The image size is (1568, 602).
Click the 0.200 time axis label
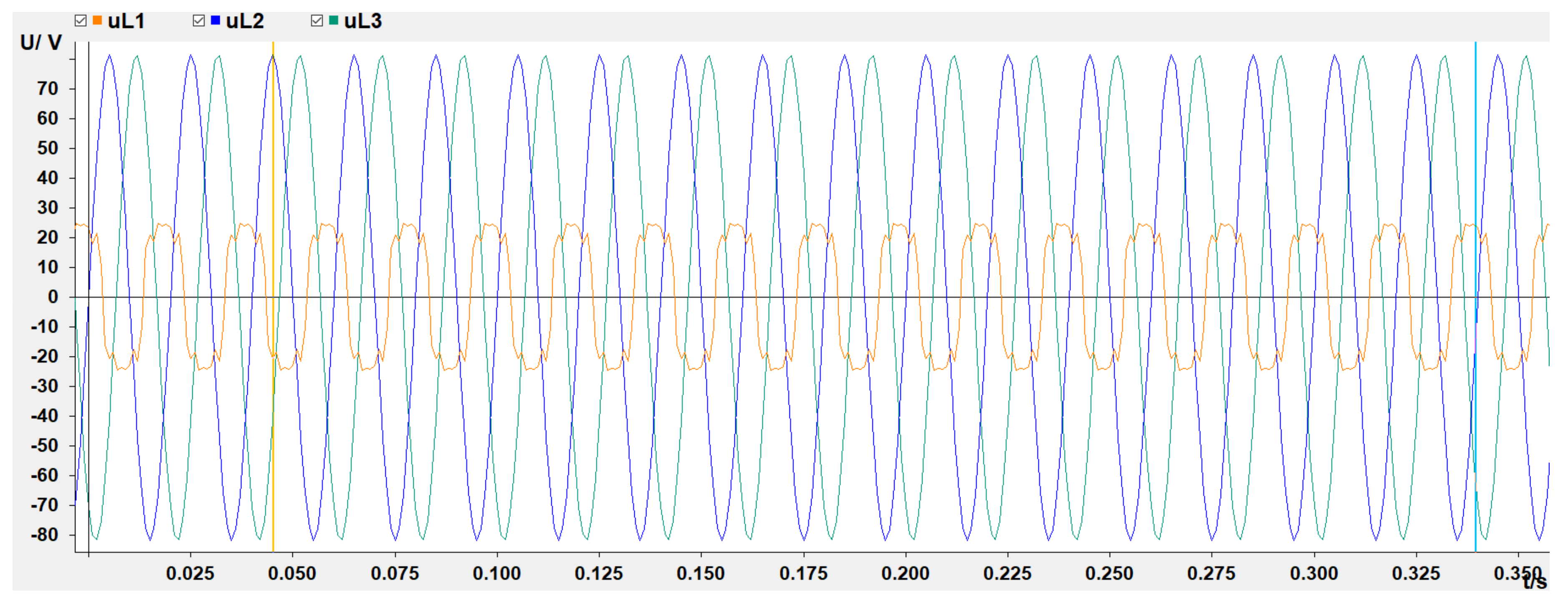click(905, 573)
